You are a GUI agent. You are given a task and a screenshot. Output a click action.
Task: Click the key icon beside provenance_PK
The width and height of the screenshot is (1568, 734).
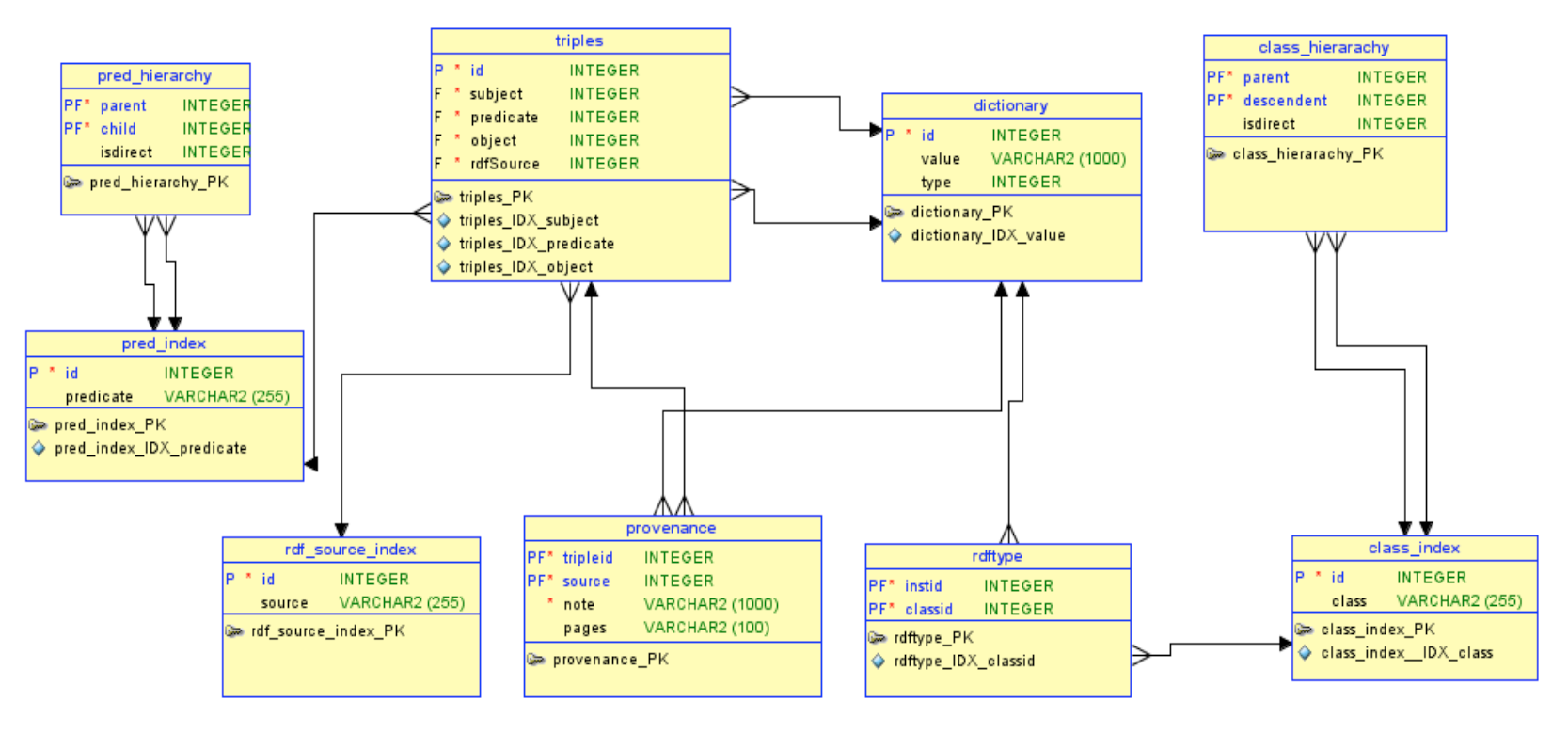(x=536, y=660)
